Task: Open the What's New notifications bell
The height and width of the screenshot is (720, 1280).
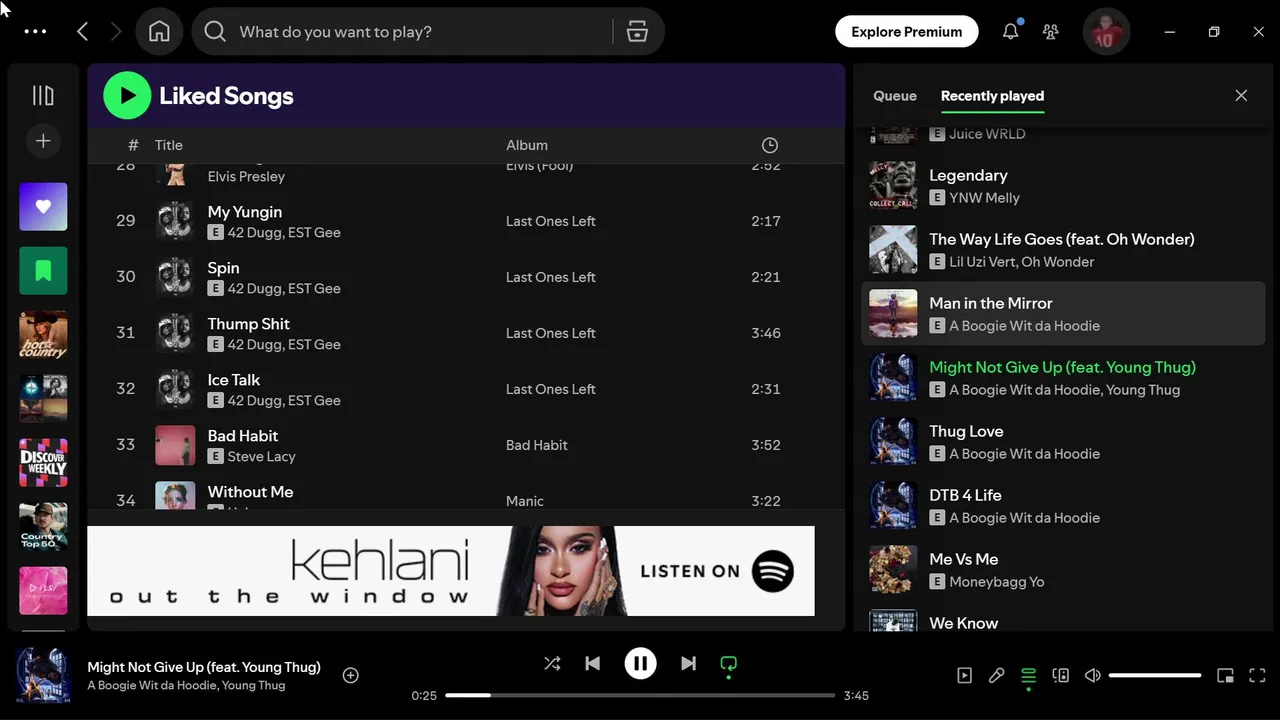Action: [x=1011, y=32]
